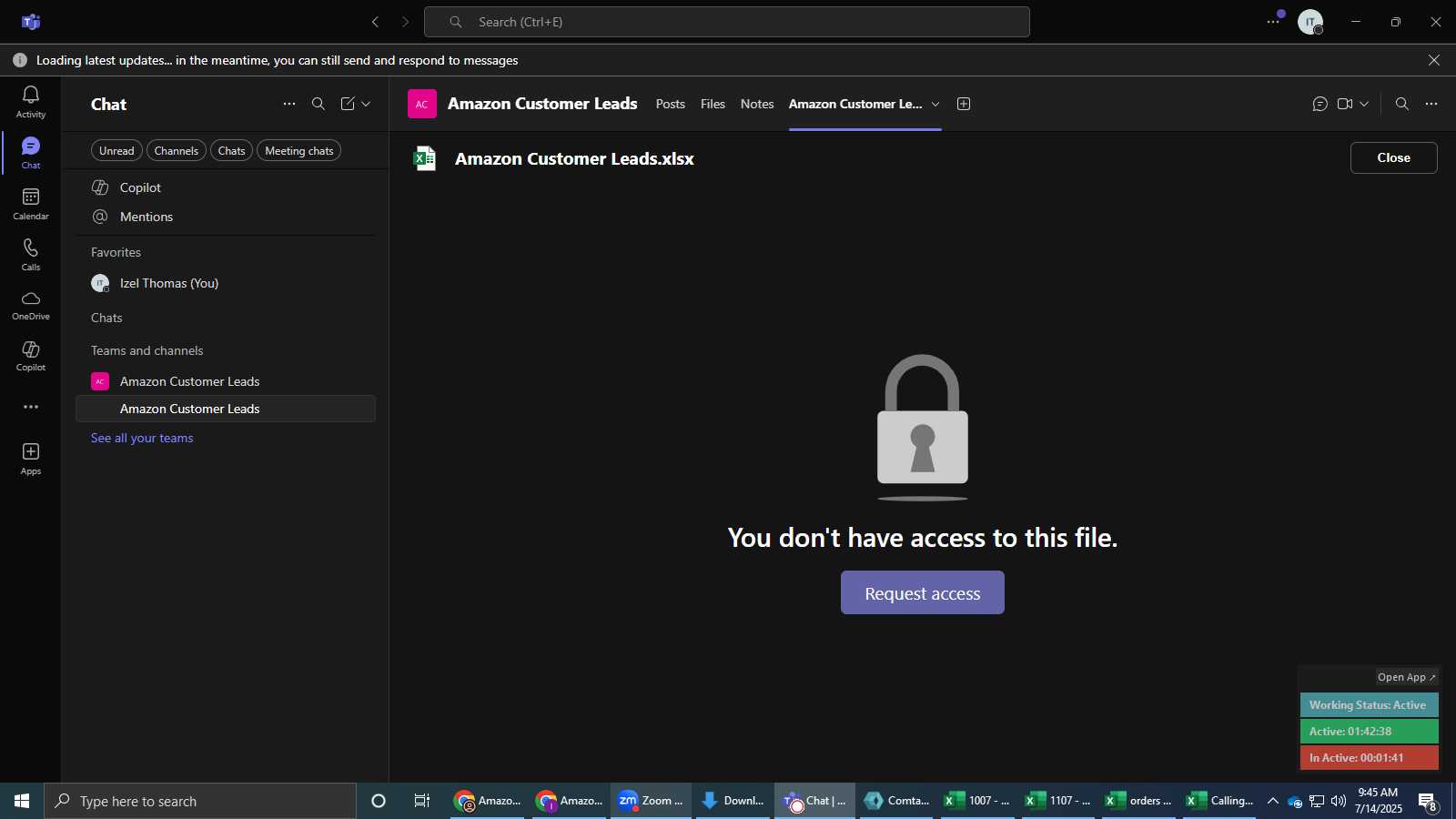The image size is (1456, 819).
Task: Go forward using navigation arrow
Action: tap(406, 22)
